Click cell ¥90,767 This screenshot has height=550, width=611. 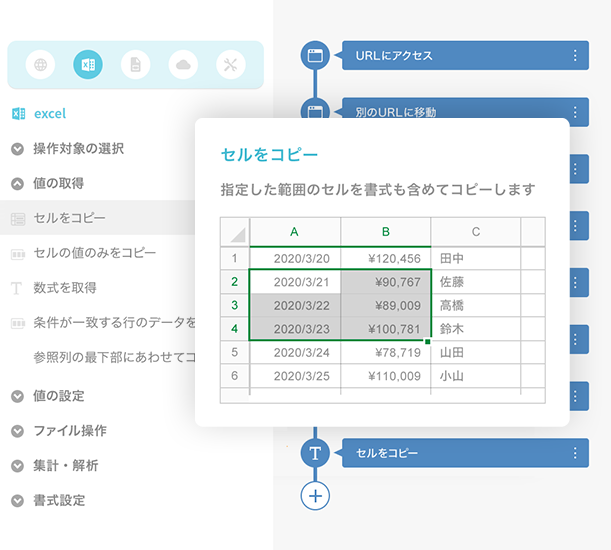pyautogui.click(x=386, y=282)
